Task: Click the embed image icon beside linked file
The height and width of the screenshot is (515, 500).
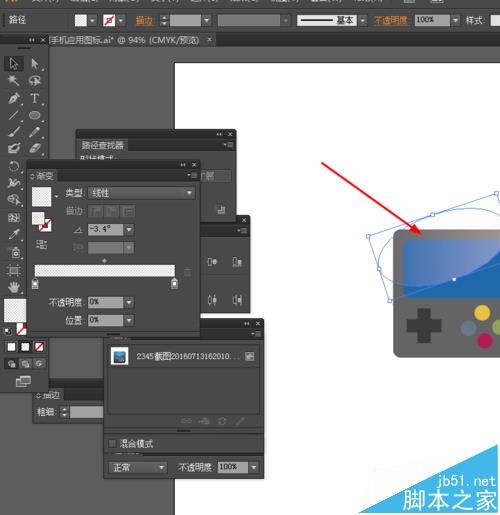Action: (249, 356)
